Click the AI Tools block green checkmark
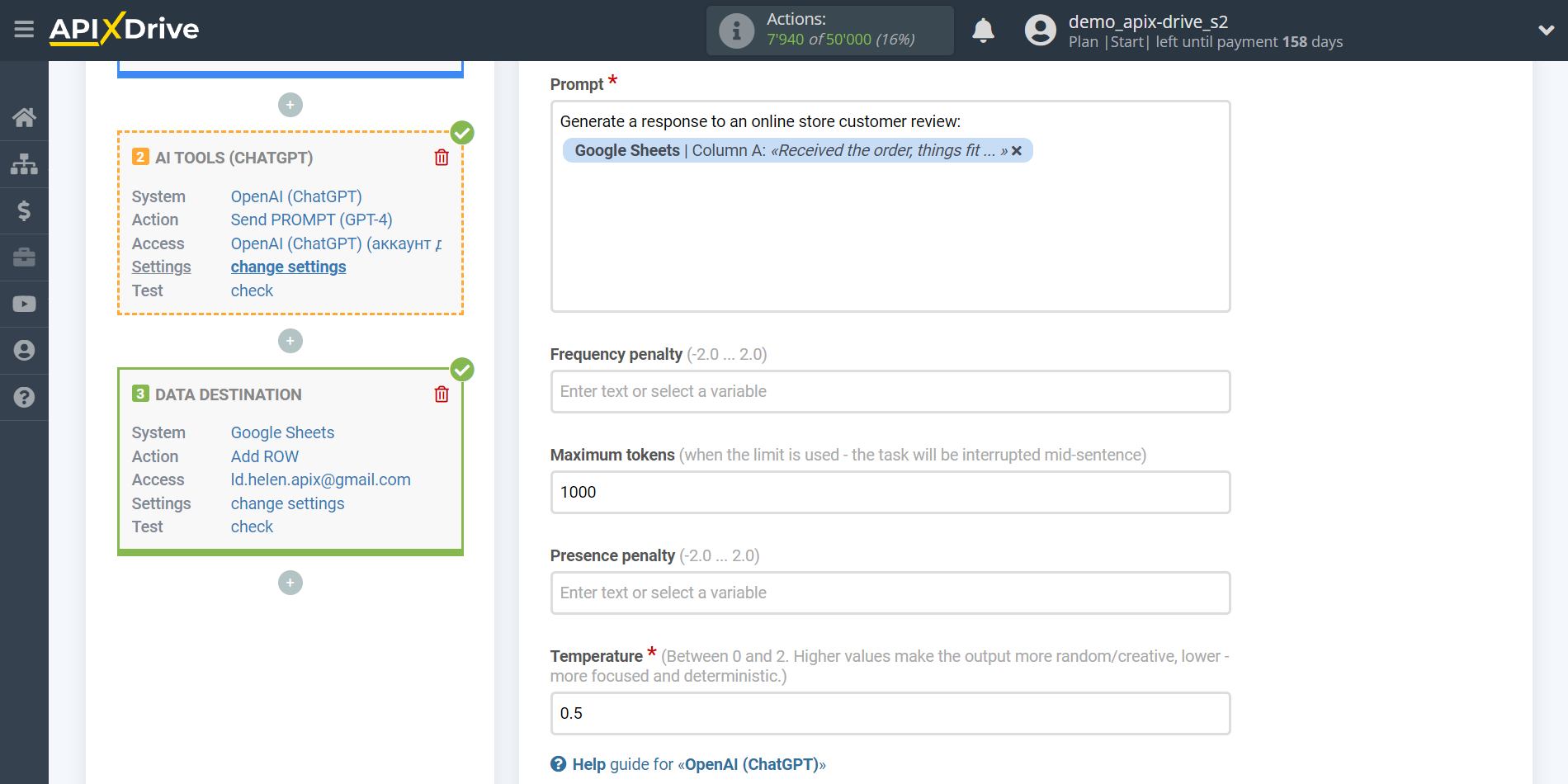Viewport: 1568px width, 784px height. pyautogui.click(x=462, y=132)
